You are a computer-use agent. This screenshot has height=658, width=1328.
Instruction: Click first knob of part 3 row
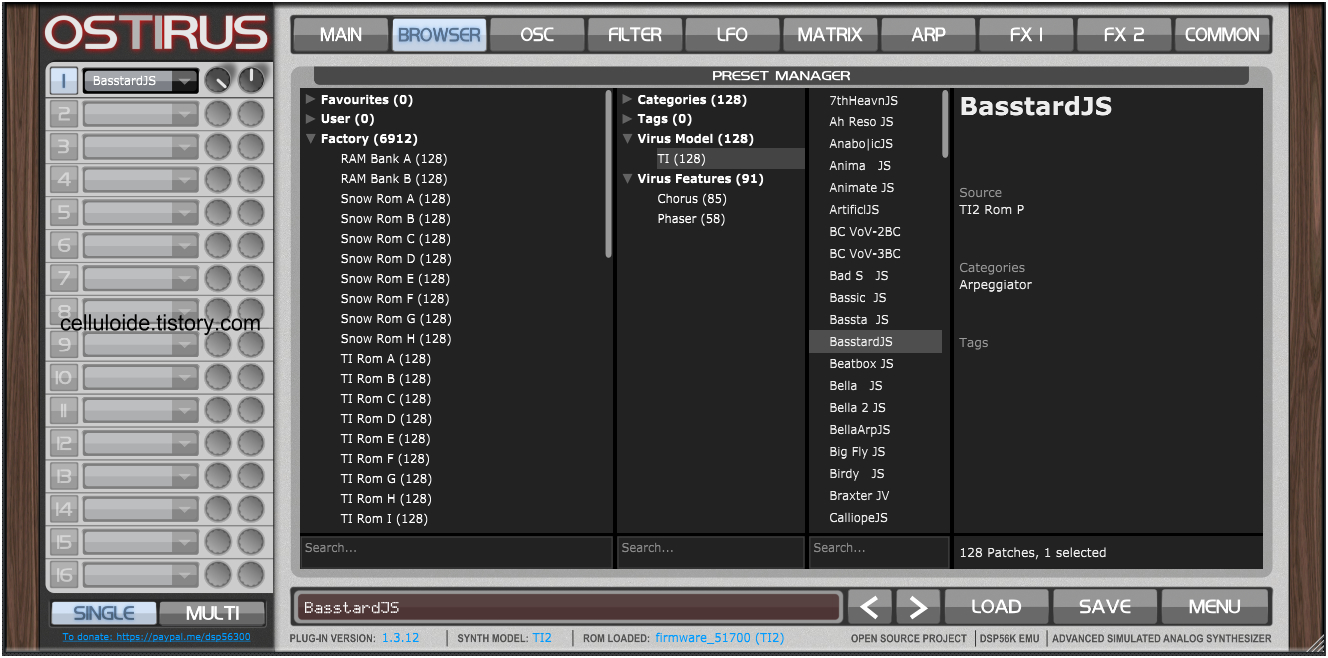coord(217,147)
